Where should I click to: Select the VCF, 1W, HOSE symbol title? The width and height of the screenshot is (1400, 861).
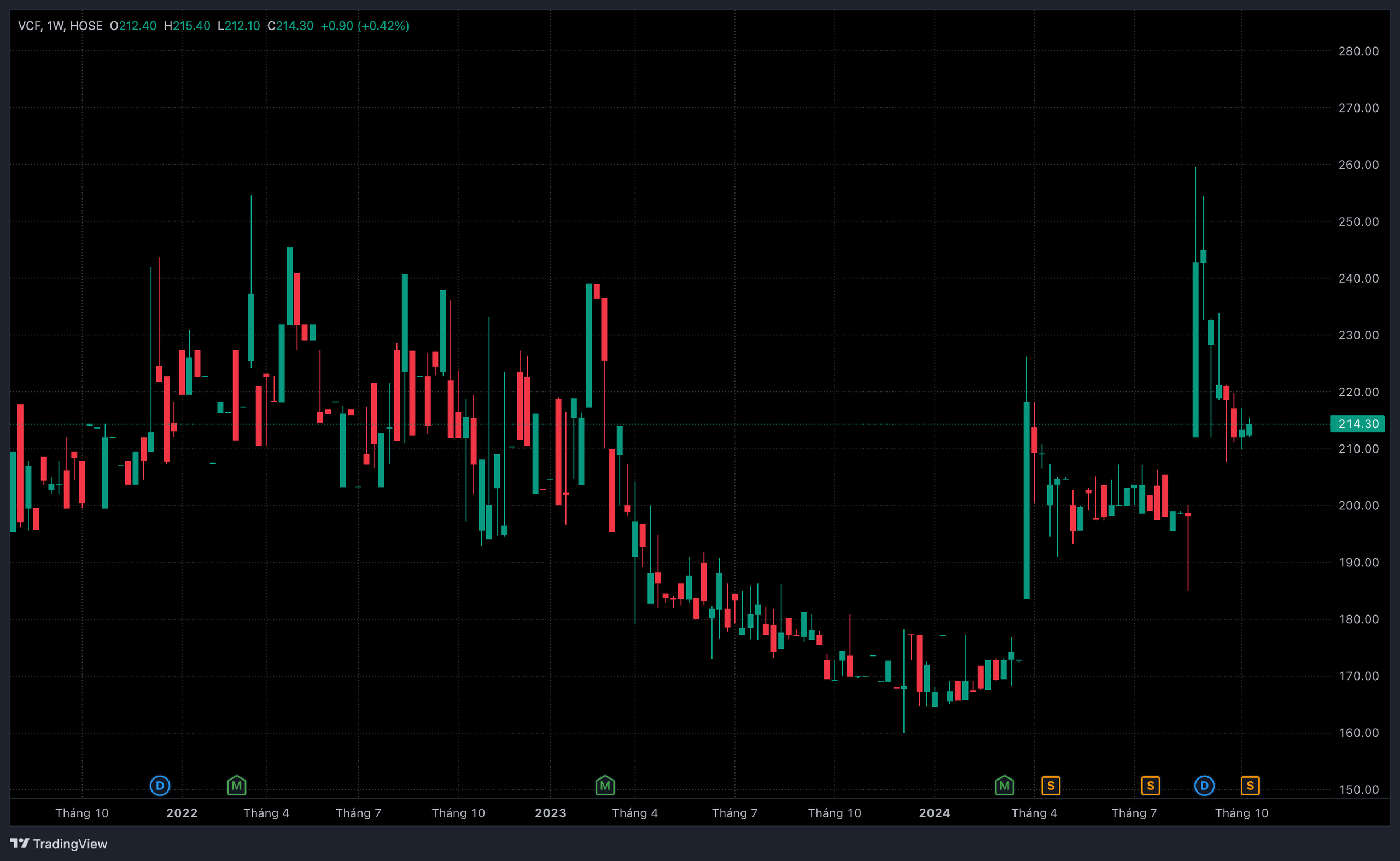tap(60, 26)
